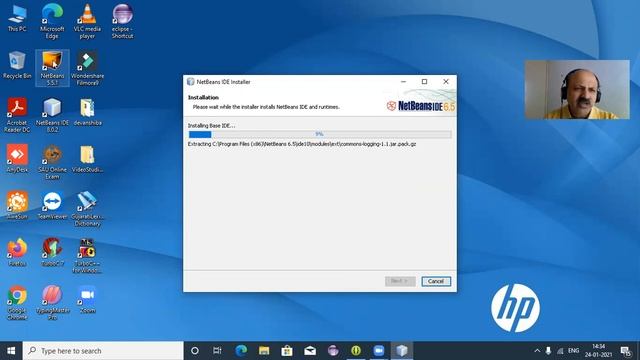The width and height of the screenshot is (640, 360).
Task: Select NetBeans installer taskbar button
Action: [x=402, y=351]
